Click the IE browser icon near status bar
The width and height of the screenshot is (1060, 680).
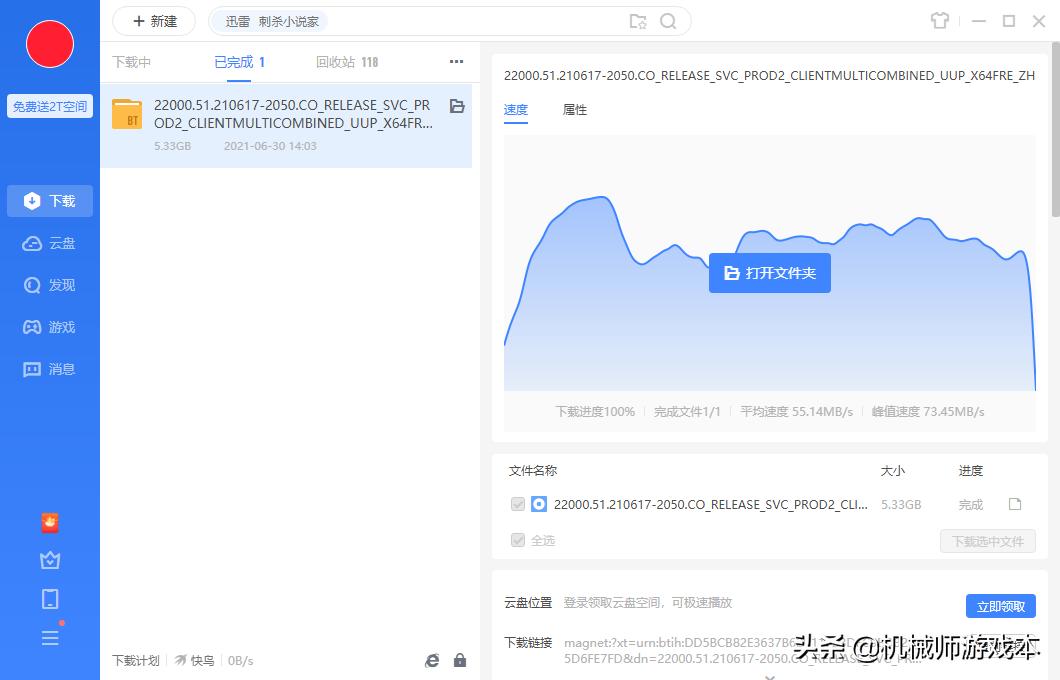coord(431,660)
